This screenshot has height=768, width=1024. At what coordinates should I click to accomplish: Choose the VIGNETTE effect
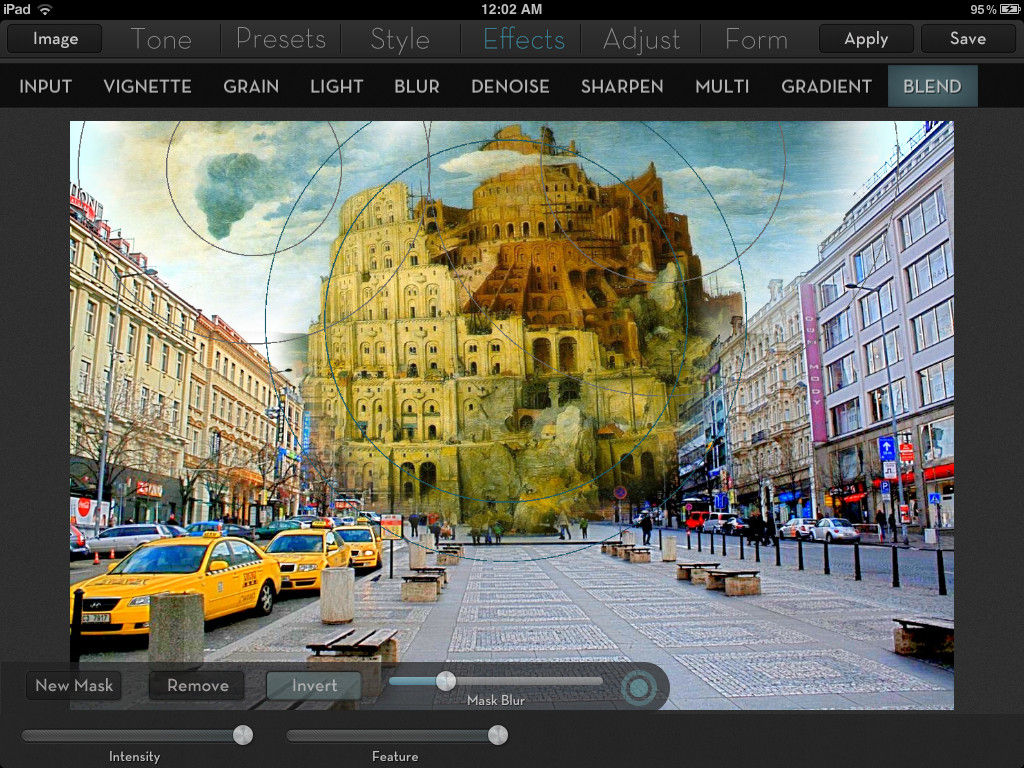pyautogui.click(x=148, y=86)
